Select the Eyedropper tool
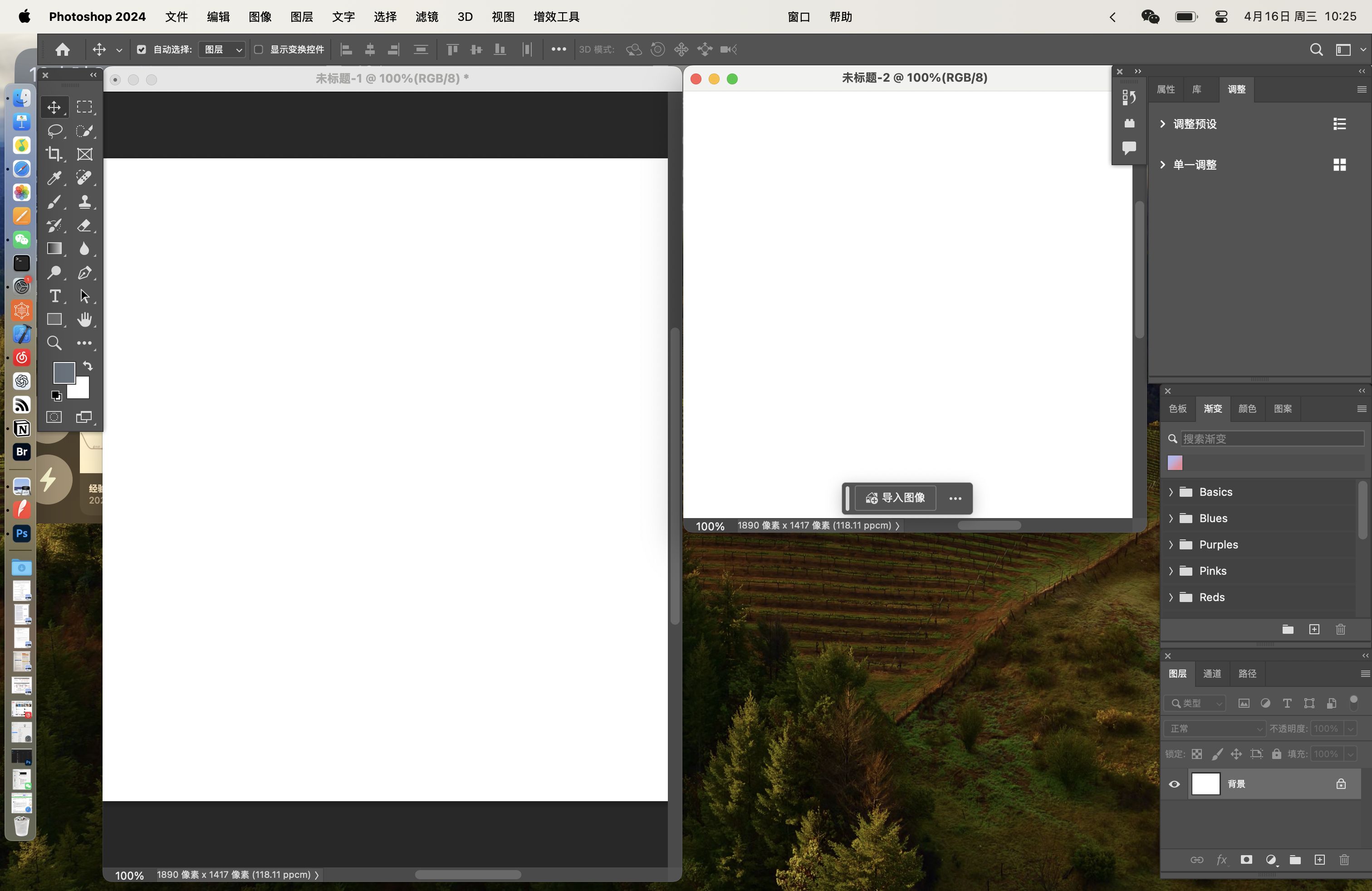Image resolution: width=1372 pixels, height=891 pixels. pyautogui.click(x=55, y=178)
